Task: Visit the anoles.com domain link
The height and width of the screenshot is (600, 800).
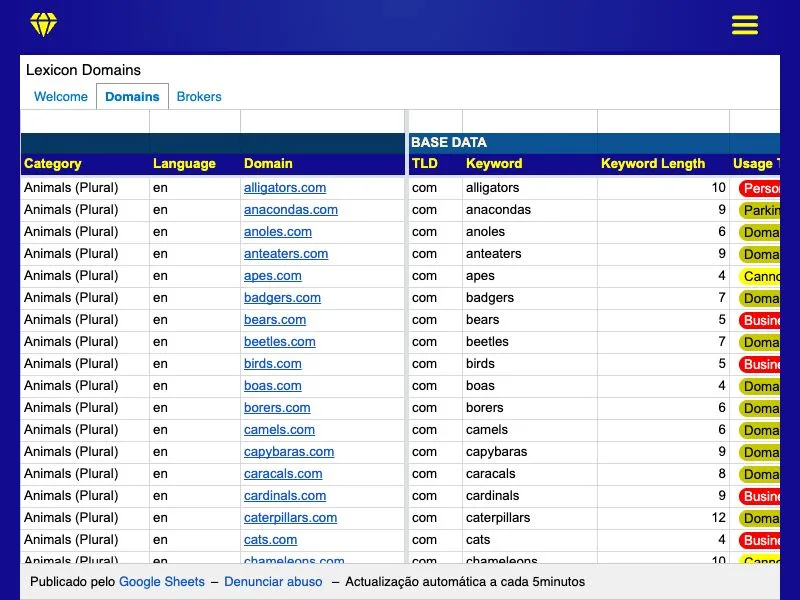Action: click(x=278, y=232)
